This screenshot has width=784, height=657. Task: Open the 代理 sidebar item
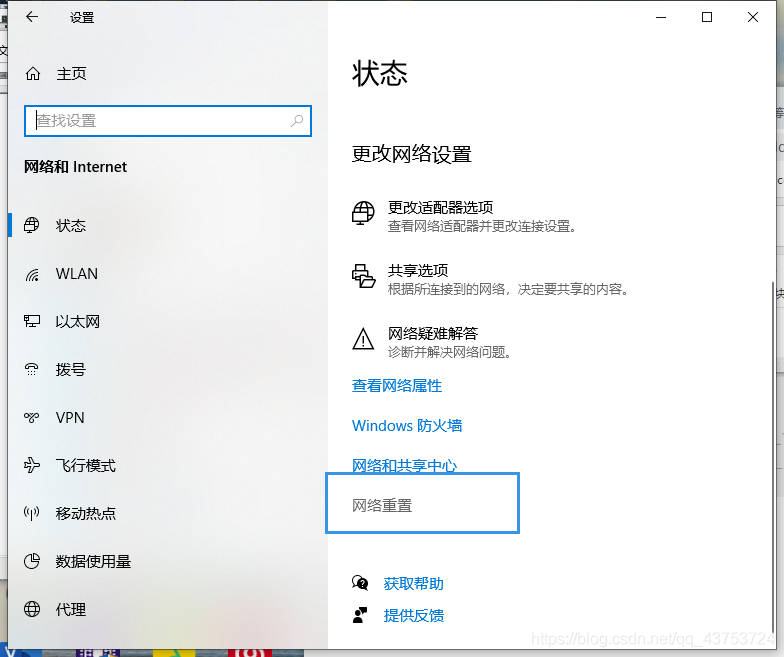point(168,610)
